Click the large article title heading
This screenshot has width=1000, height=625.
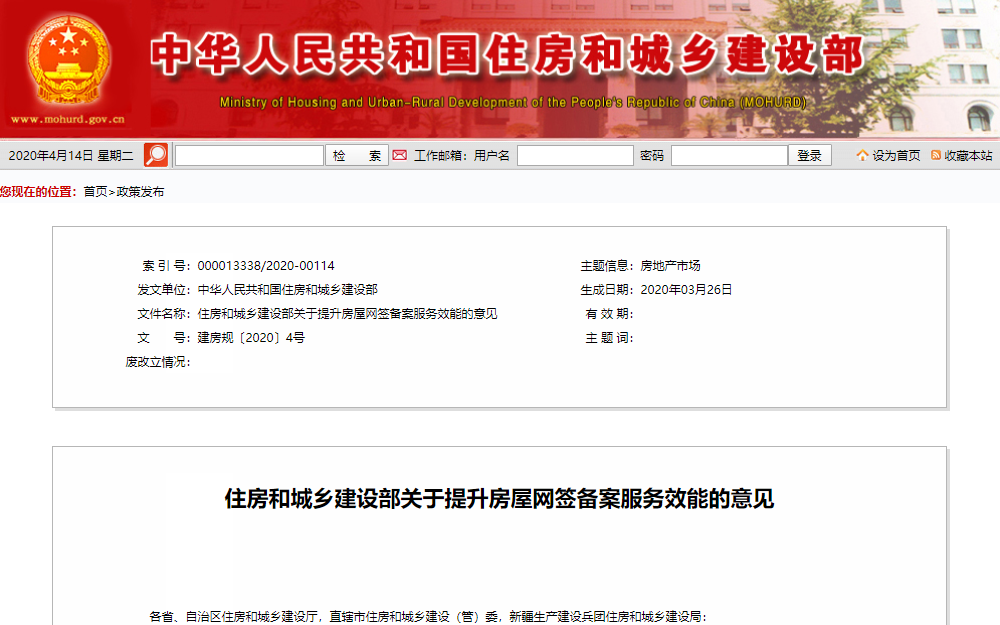coord(499,499)
